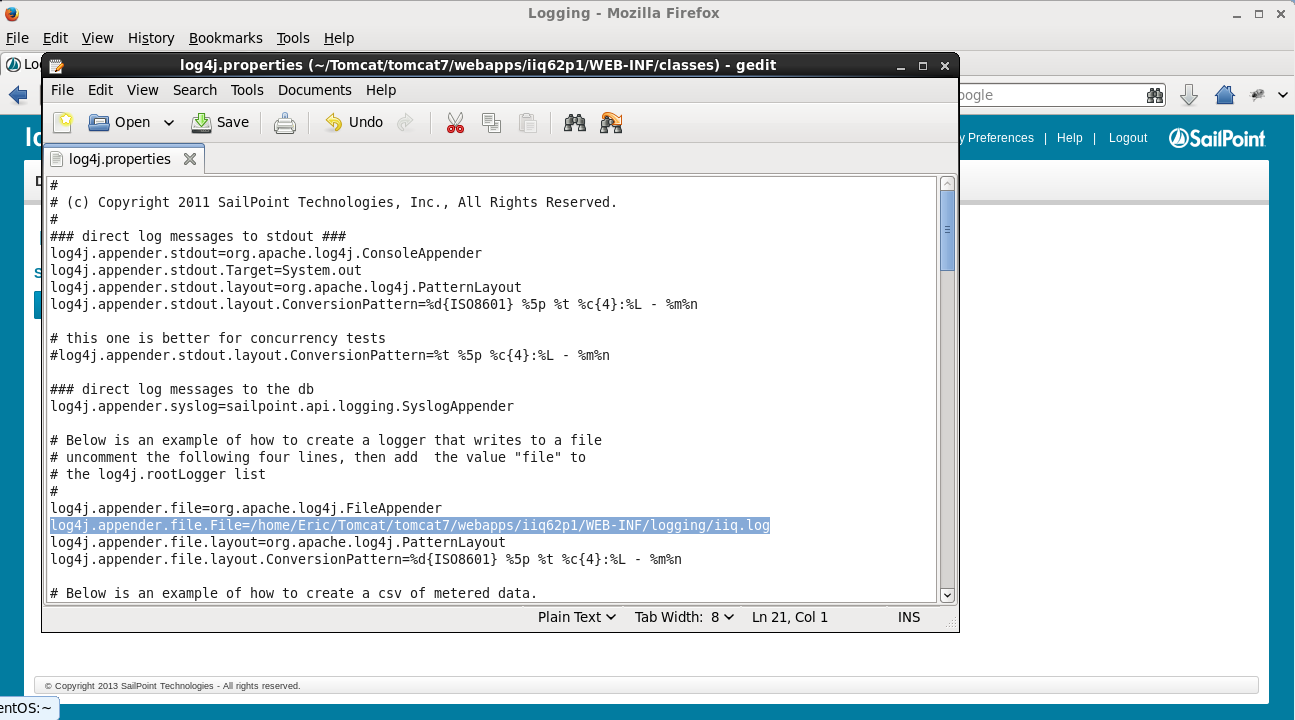
Task: Open the Tab Width dropdown
Action: pos(684,617)
